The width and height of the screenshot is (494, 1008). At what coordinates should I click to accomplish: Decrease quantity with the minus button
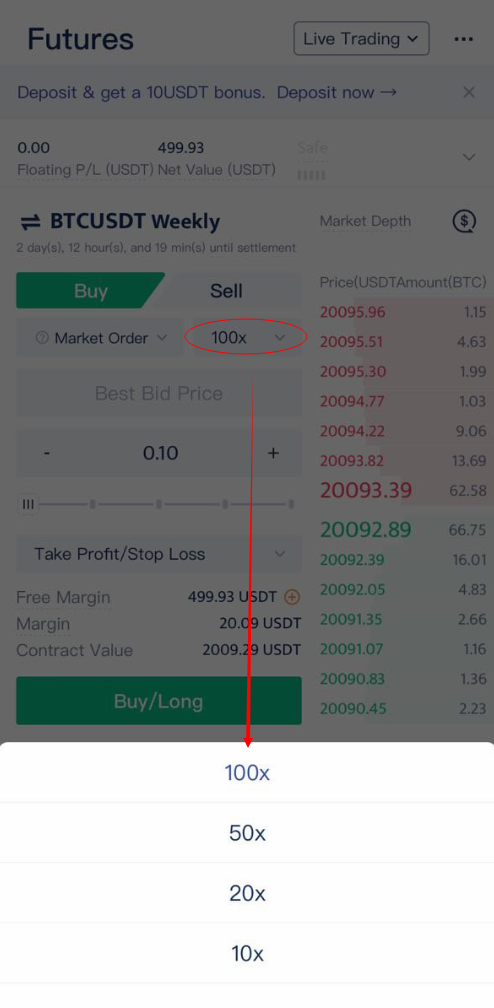coord(46,453)
